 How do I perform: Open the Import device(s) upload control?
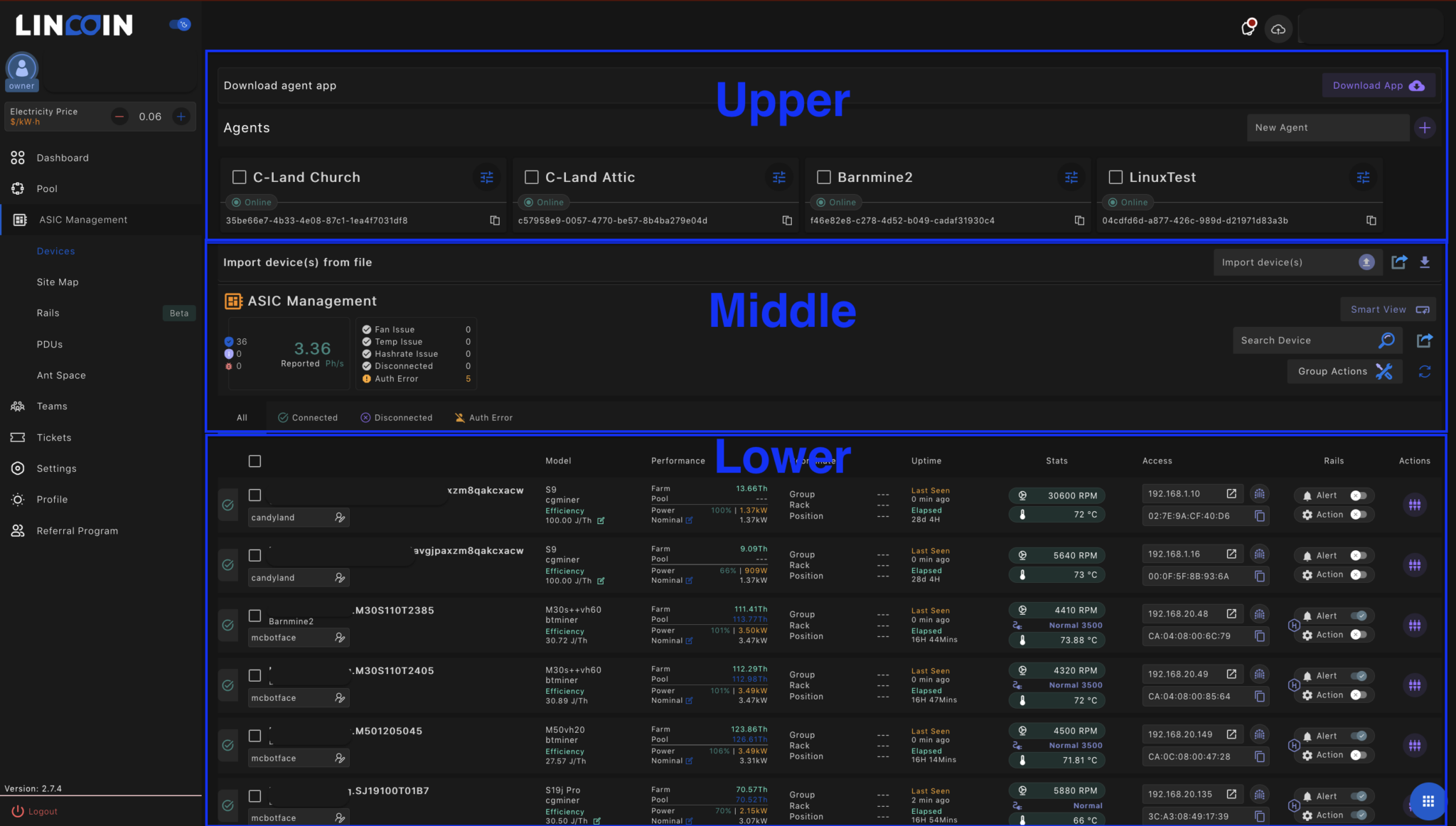[1366, 262]
